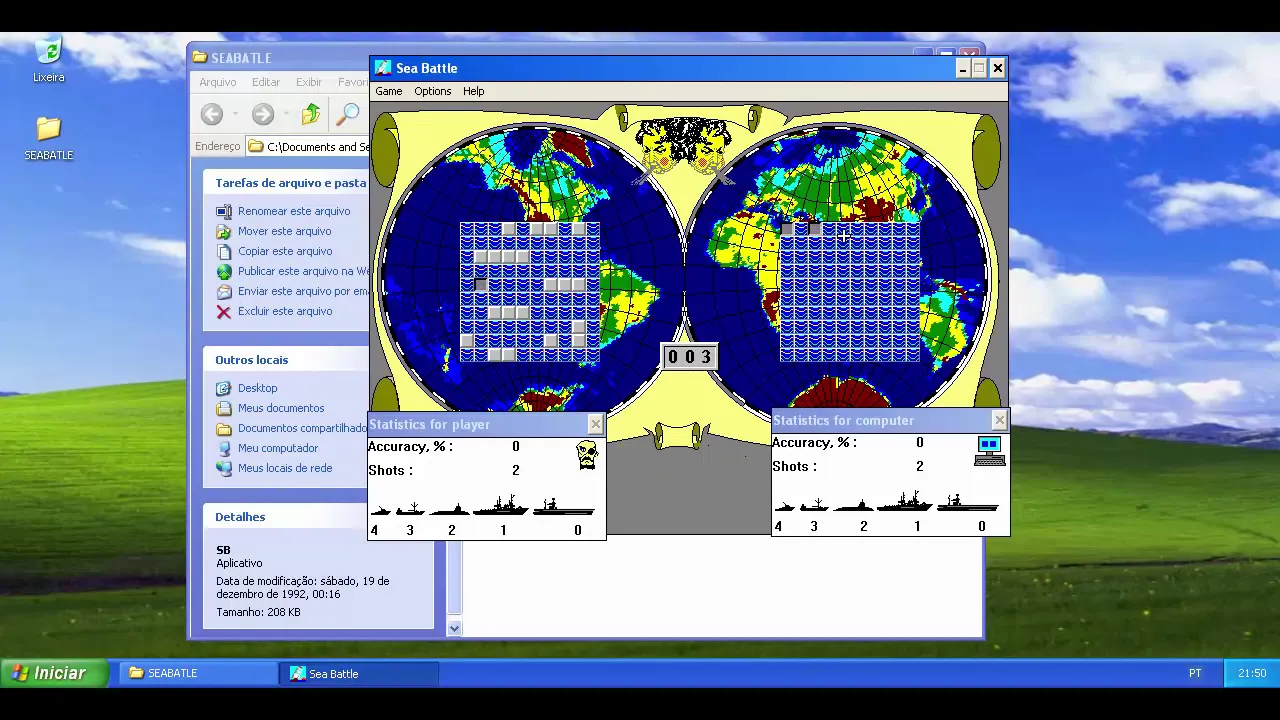Close the Statistics for player panel

click(595, 425)
